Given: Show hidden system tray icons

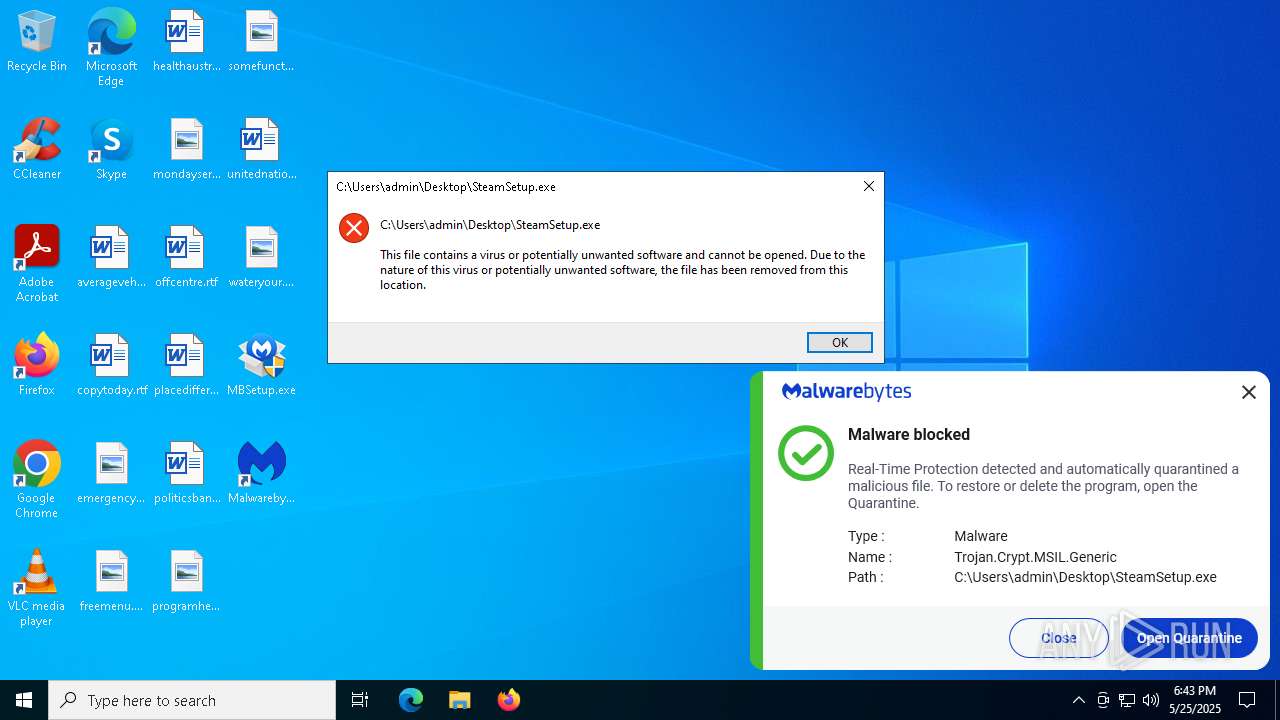Looking at the screenshot, I should pyautogui.click(x=1078, y=700).
